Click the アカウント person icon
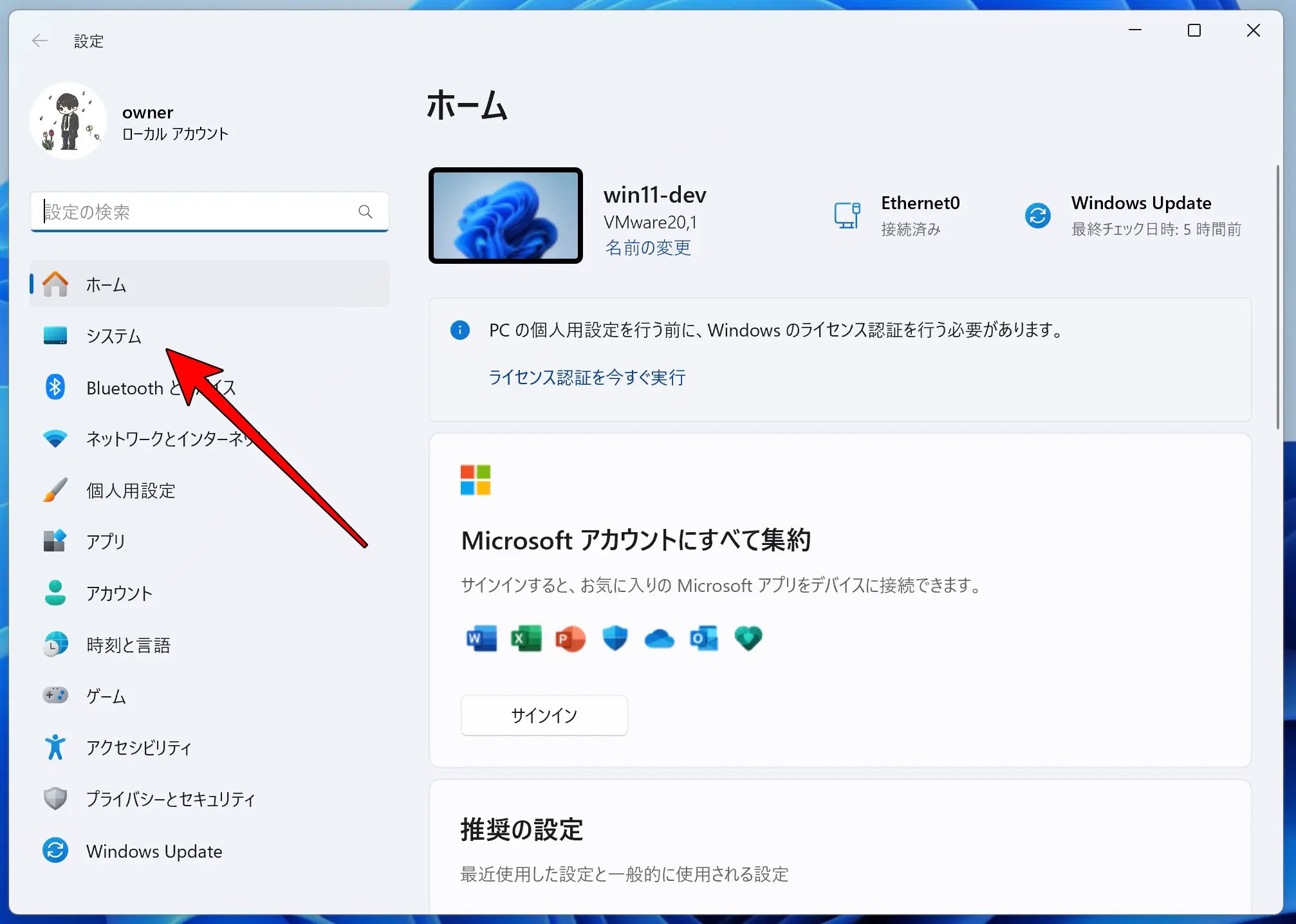The width and height of the screenshot is (1296, 924). (x=55, y=593)
